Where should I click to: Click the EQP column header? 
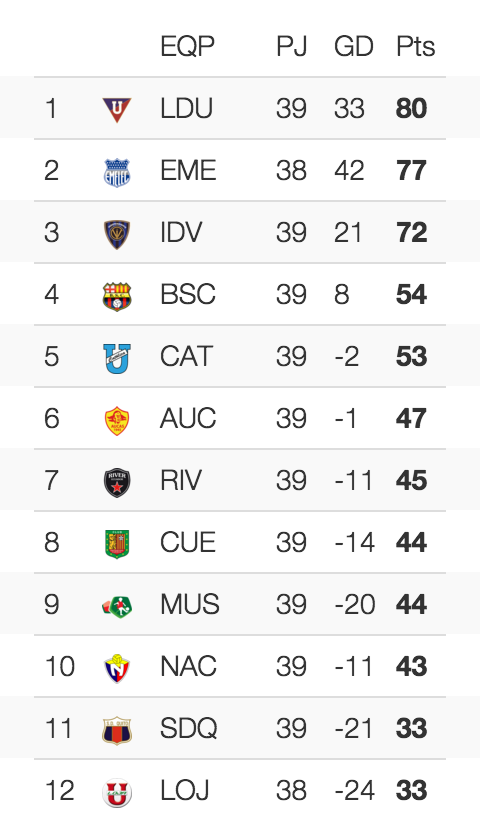click(187, 46)
